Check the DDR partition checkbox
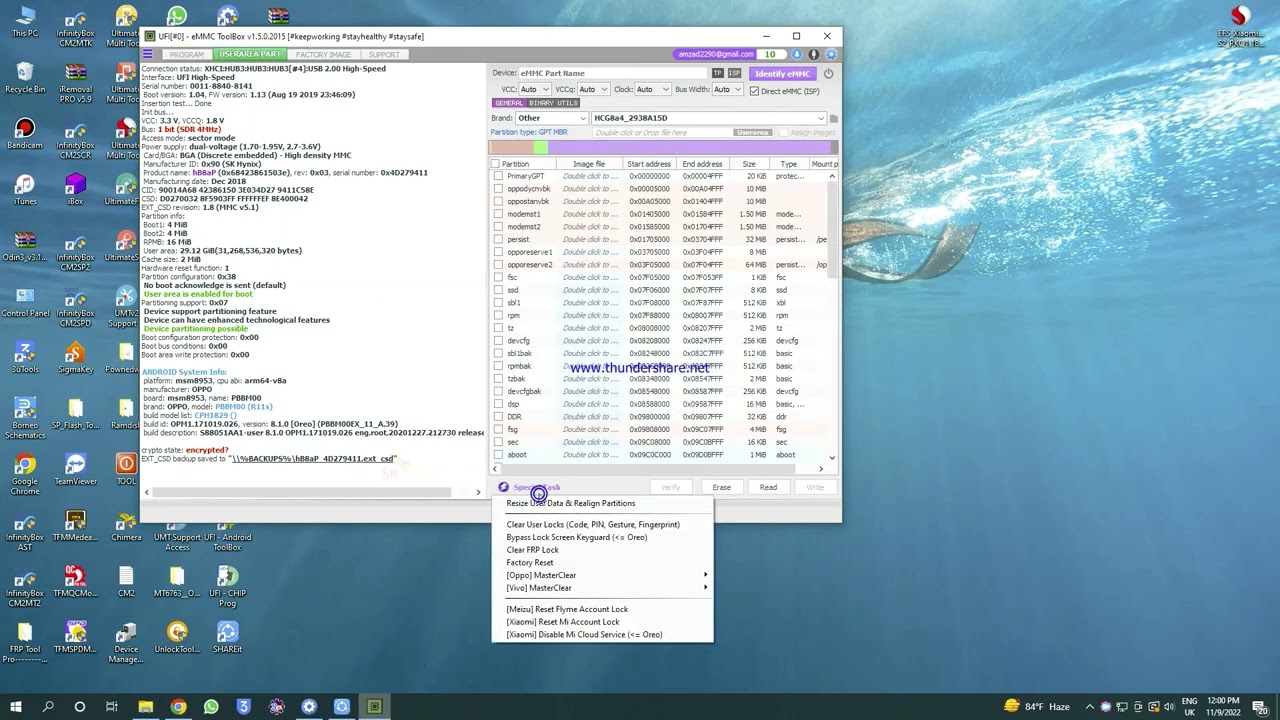1280x720 pixels. click(498, 417)
